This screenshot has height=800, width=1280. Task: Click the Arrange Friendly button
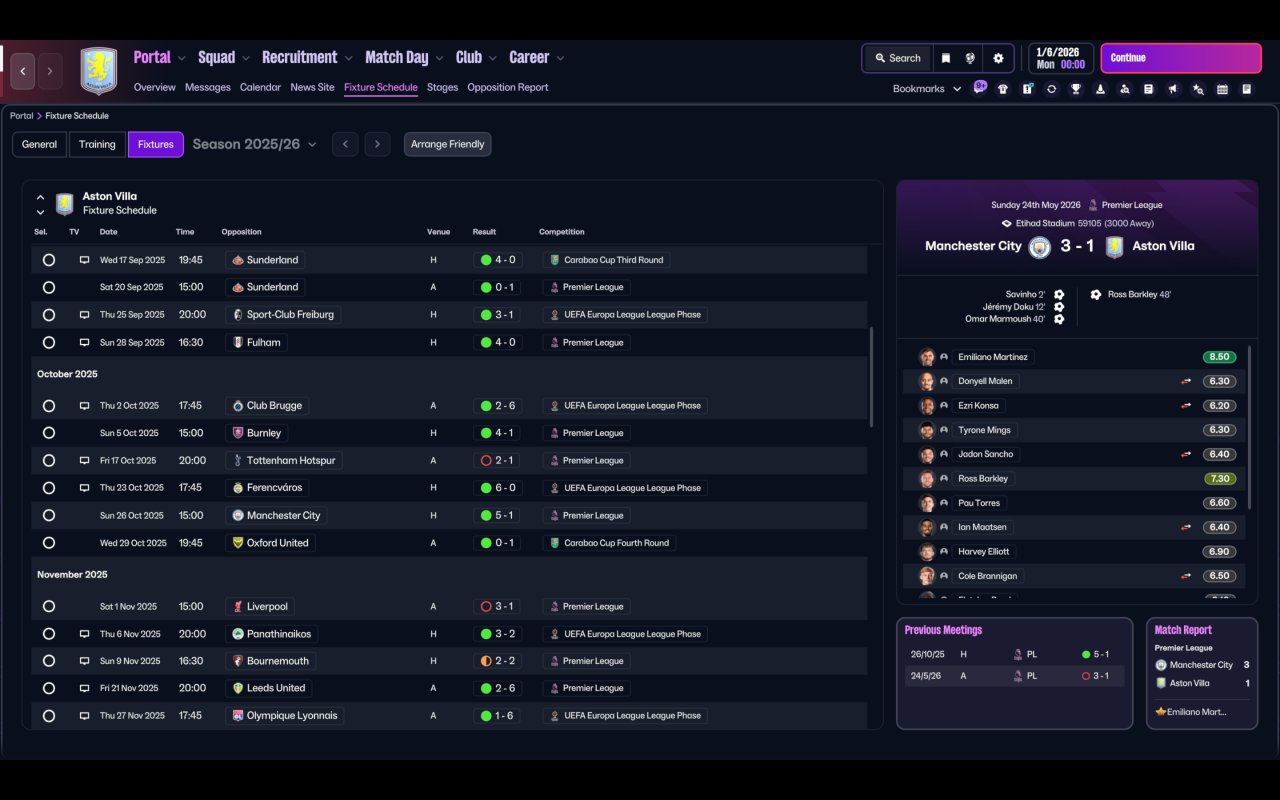pos(447,144)
